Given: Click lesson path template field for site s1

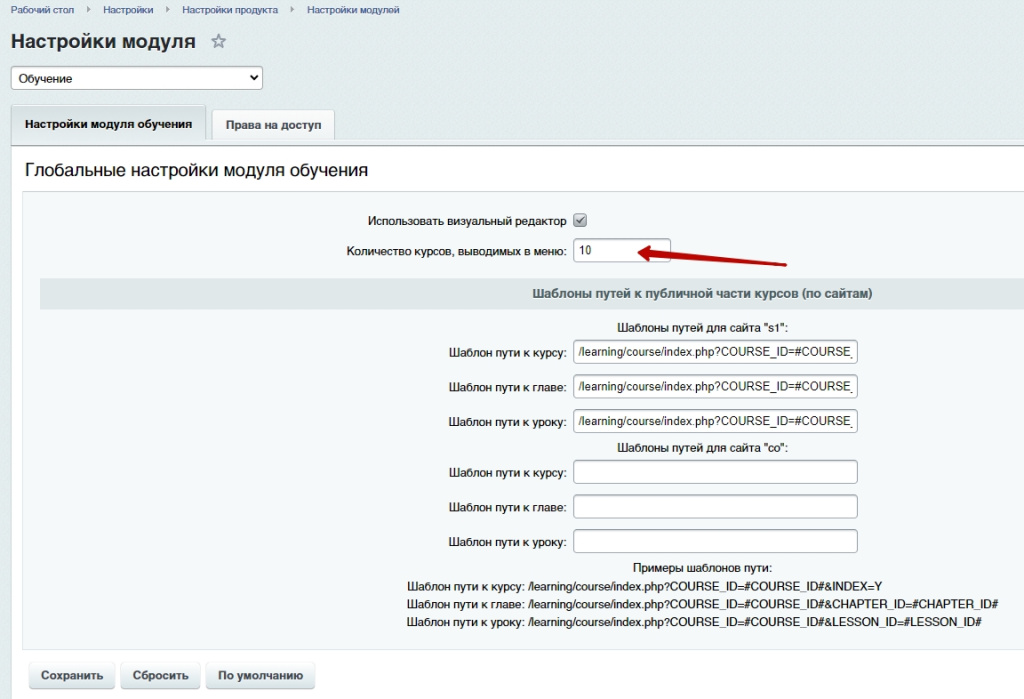Looking at the screenshot, I should point(715,421).
